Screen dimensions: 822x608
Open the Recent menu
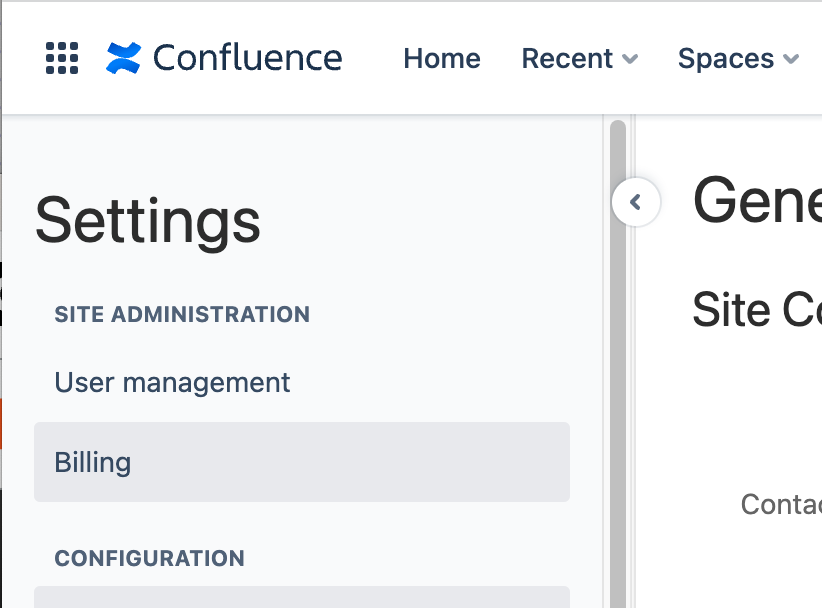567,59
